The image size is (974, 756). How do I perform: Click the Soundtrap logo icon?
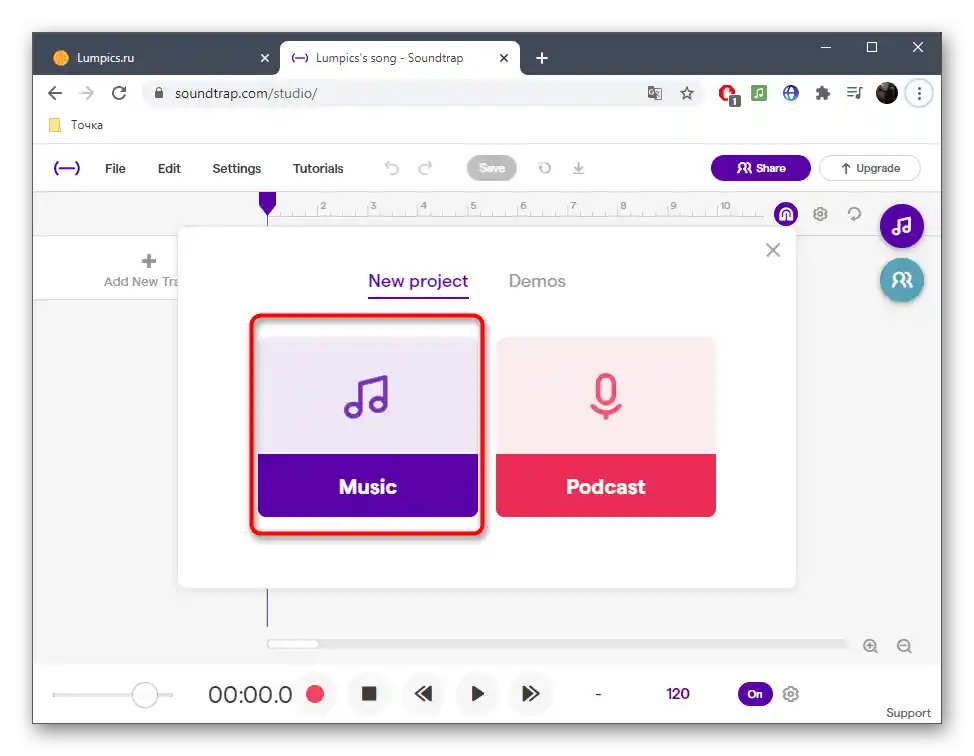point(66,168)
